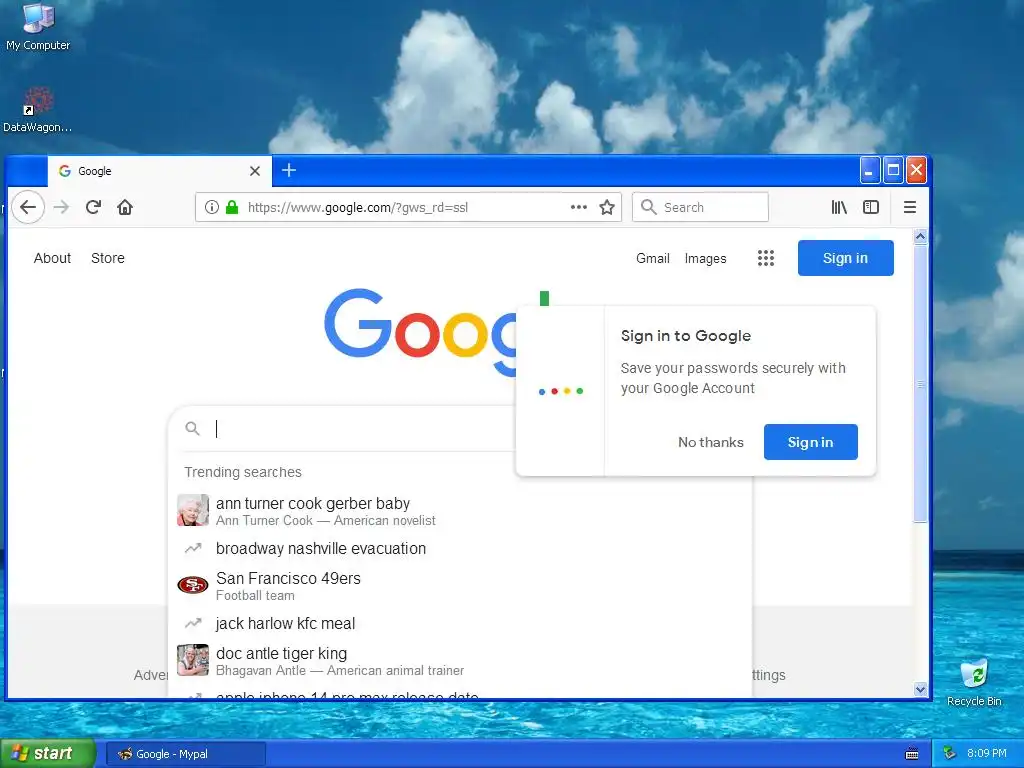This screenshot has height=768, width=1024.
Task: Open the Windows Start menu
Action: 48,754
